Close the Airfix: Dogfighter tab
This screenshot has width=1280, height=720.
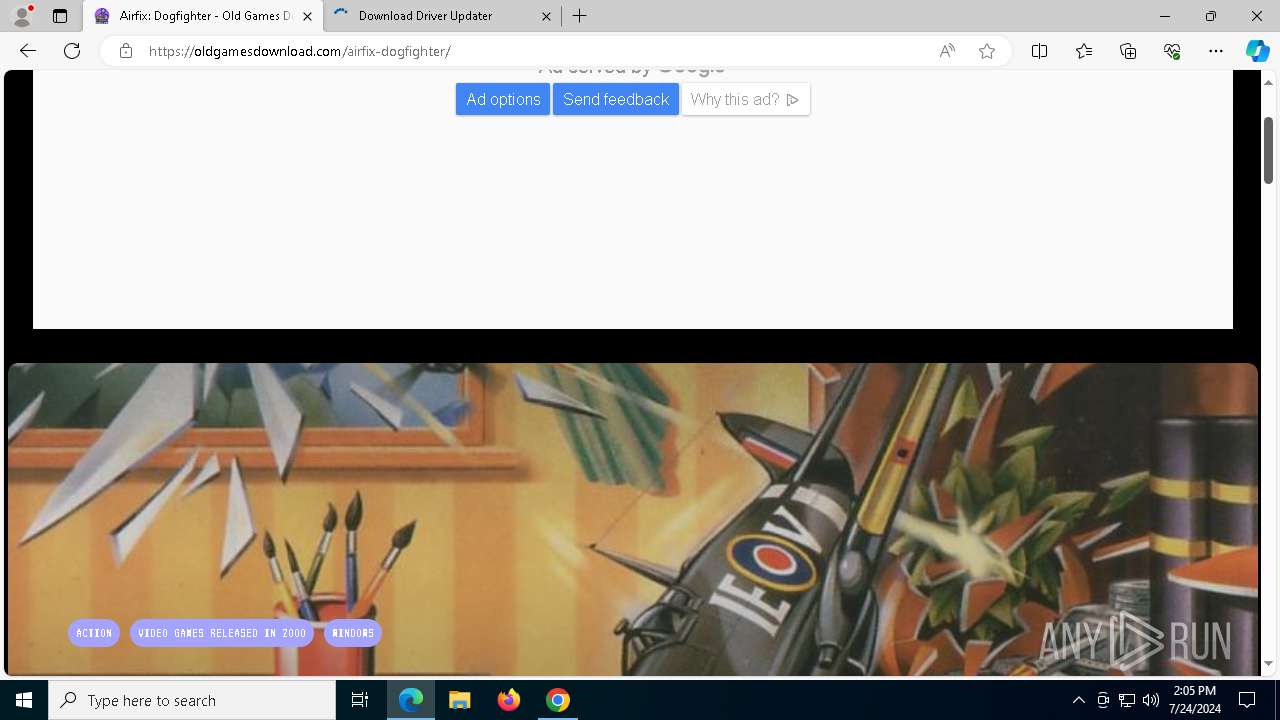(307, 16)
